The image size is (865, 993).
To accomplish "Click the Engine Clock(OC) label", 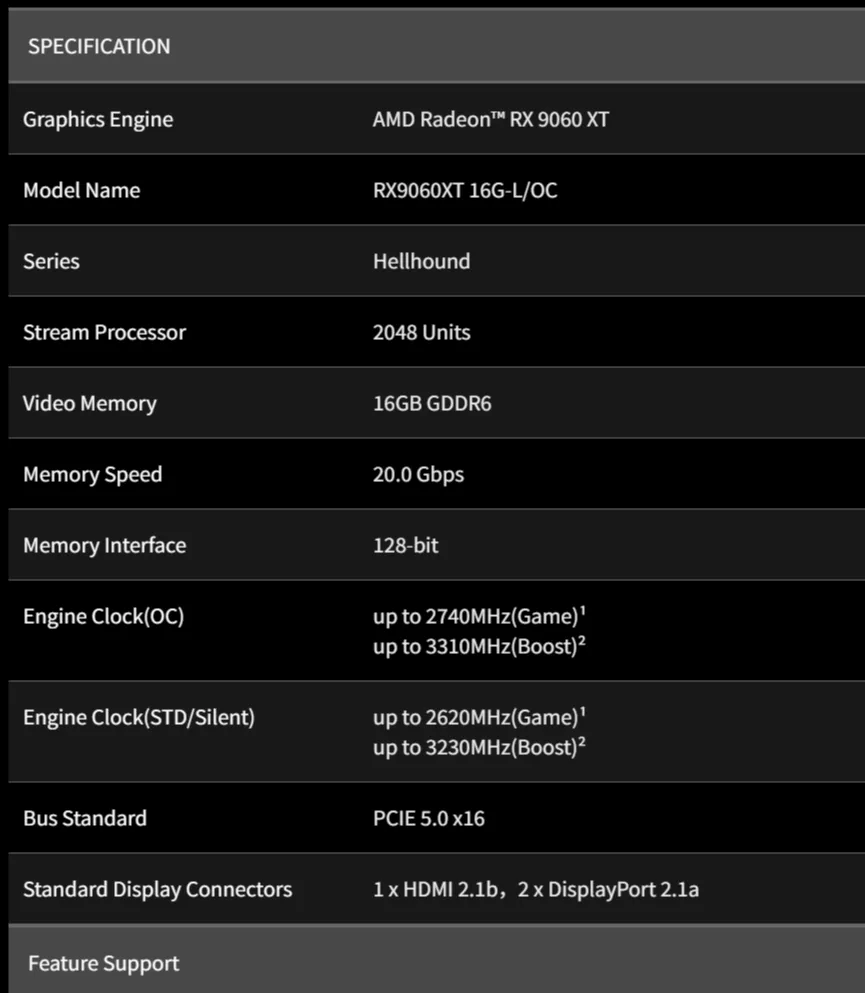I will tap(103, 616).
